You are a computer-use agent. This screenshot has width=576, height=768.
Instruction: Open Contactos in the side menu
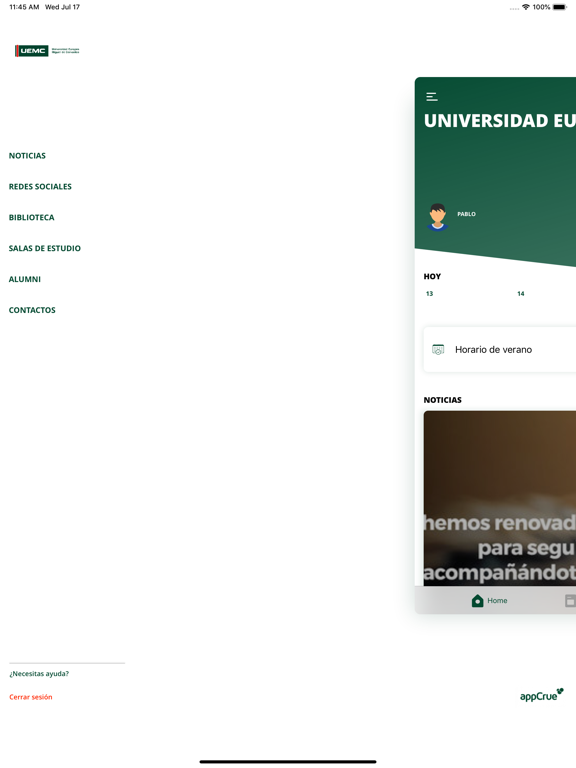coord(32,310)
